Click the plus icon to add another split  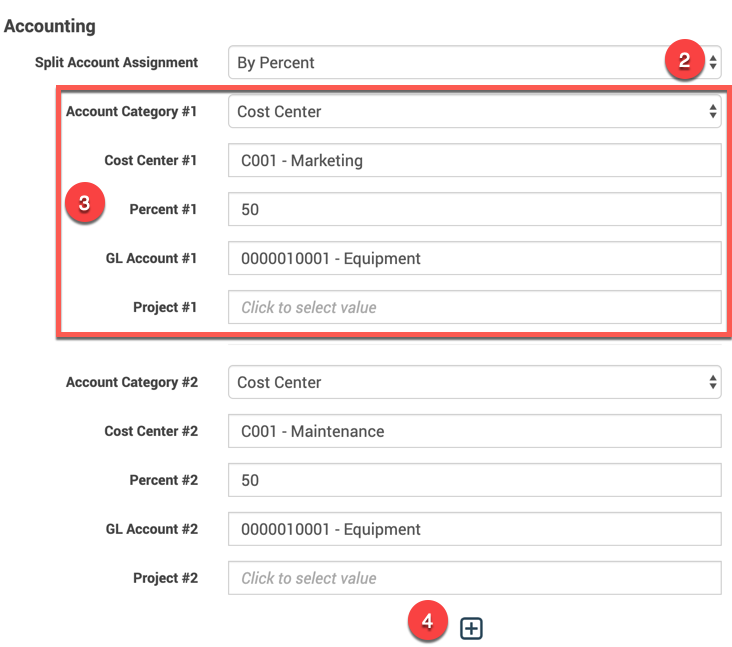[471, 628]
